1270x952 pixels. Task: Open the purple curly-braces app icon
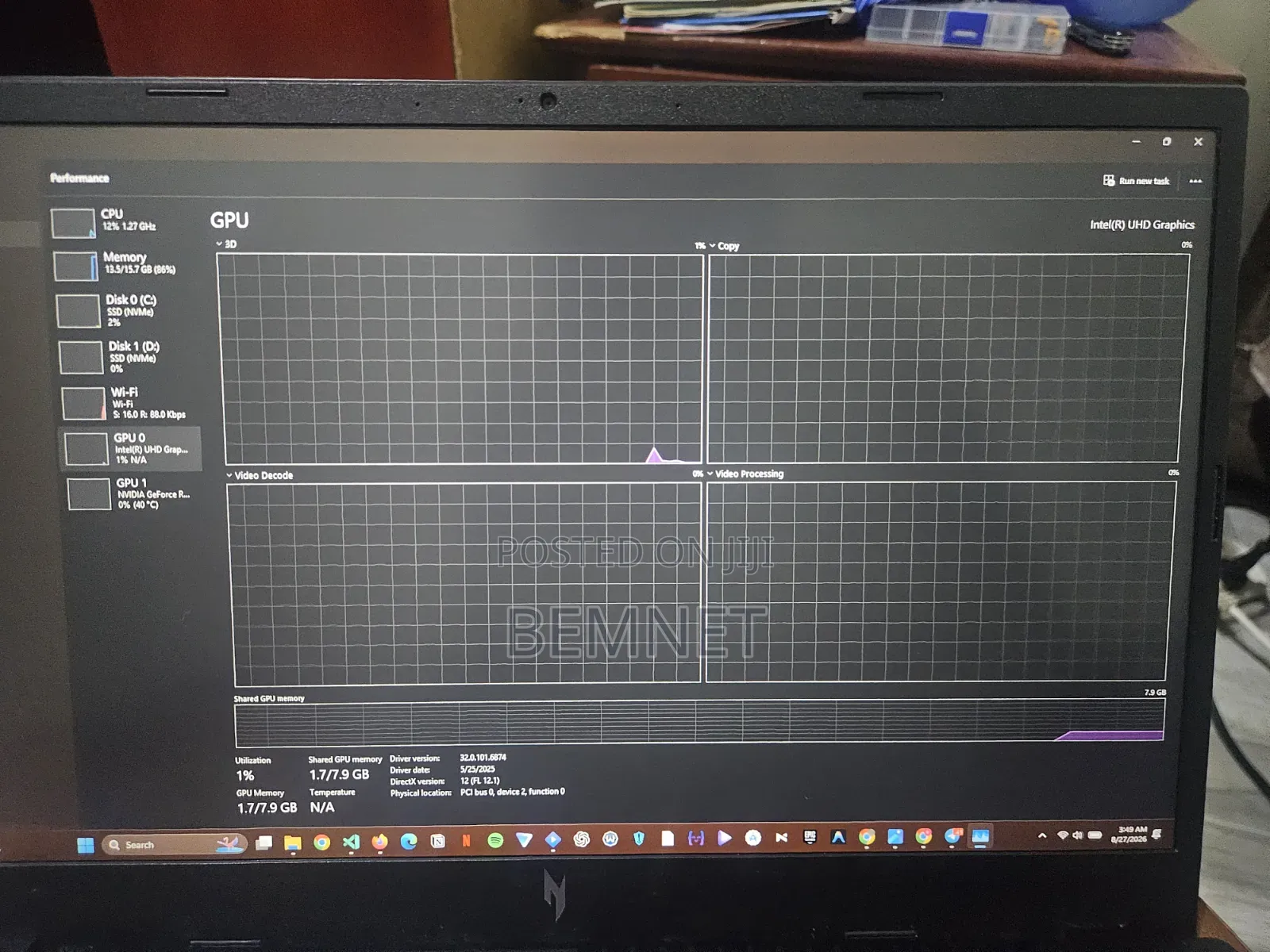pos(696,838)
